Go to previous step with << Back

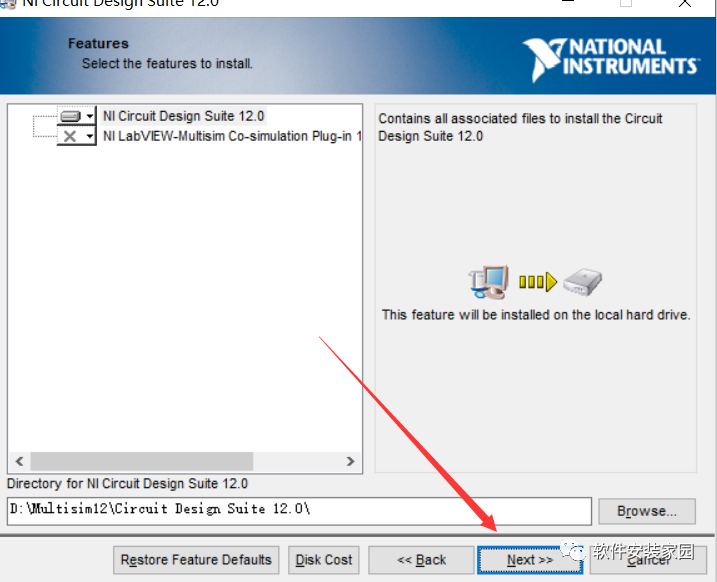pyautogui.click(x=421, y=560)
